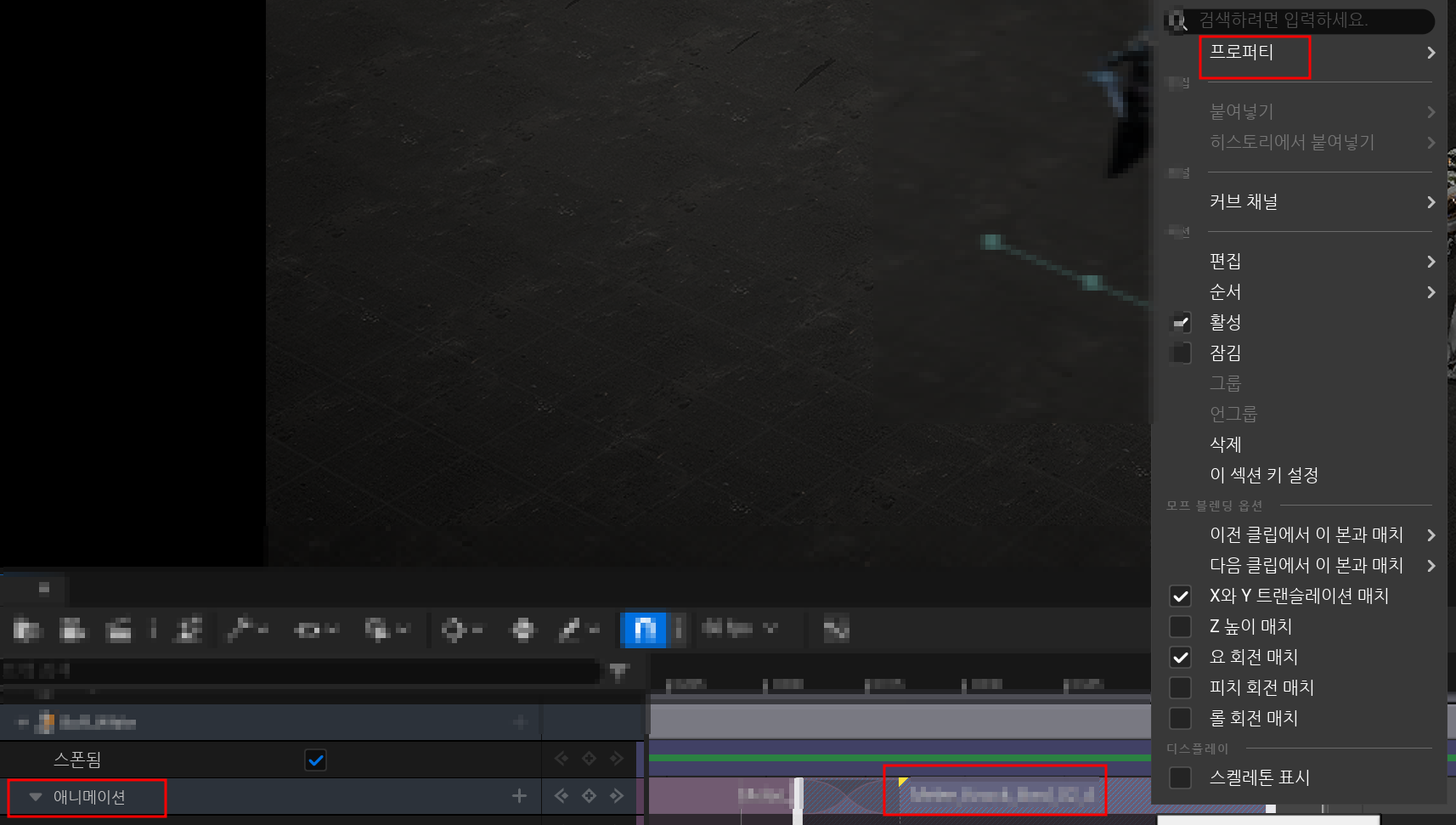This screenshot has width=1456, height=825.
Task: Click the round auto-key toolbar icon
Action: pyautogui.click(x=523, y=630)
